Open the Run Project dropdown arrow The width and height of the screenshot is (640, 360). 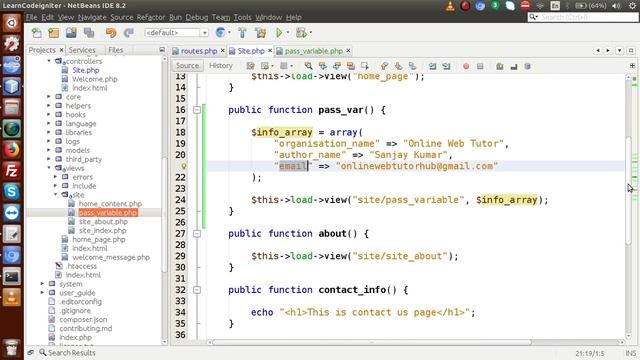288,33
